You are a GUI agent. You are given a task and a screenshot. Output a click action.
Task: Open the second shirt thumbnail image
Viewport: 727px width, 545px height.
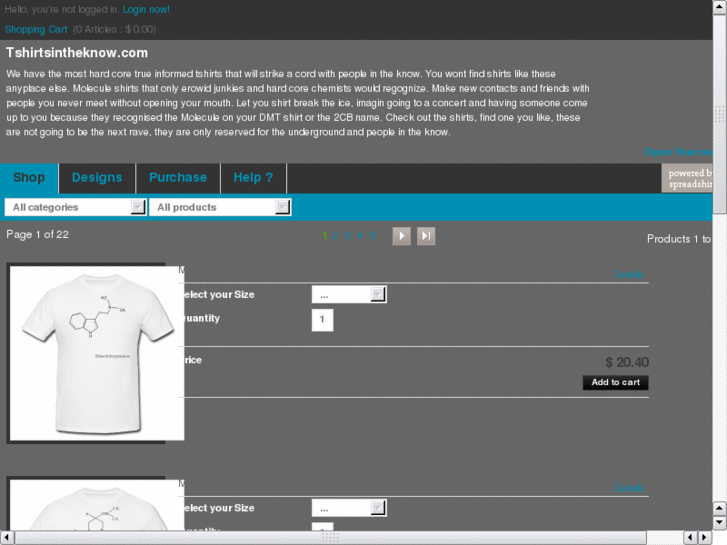pos(97,505)
